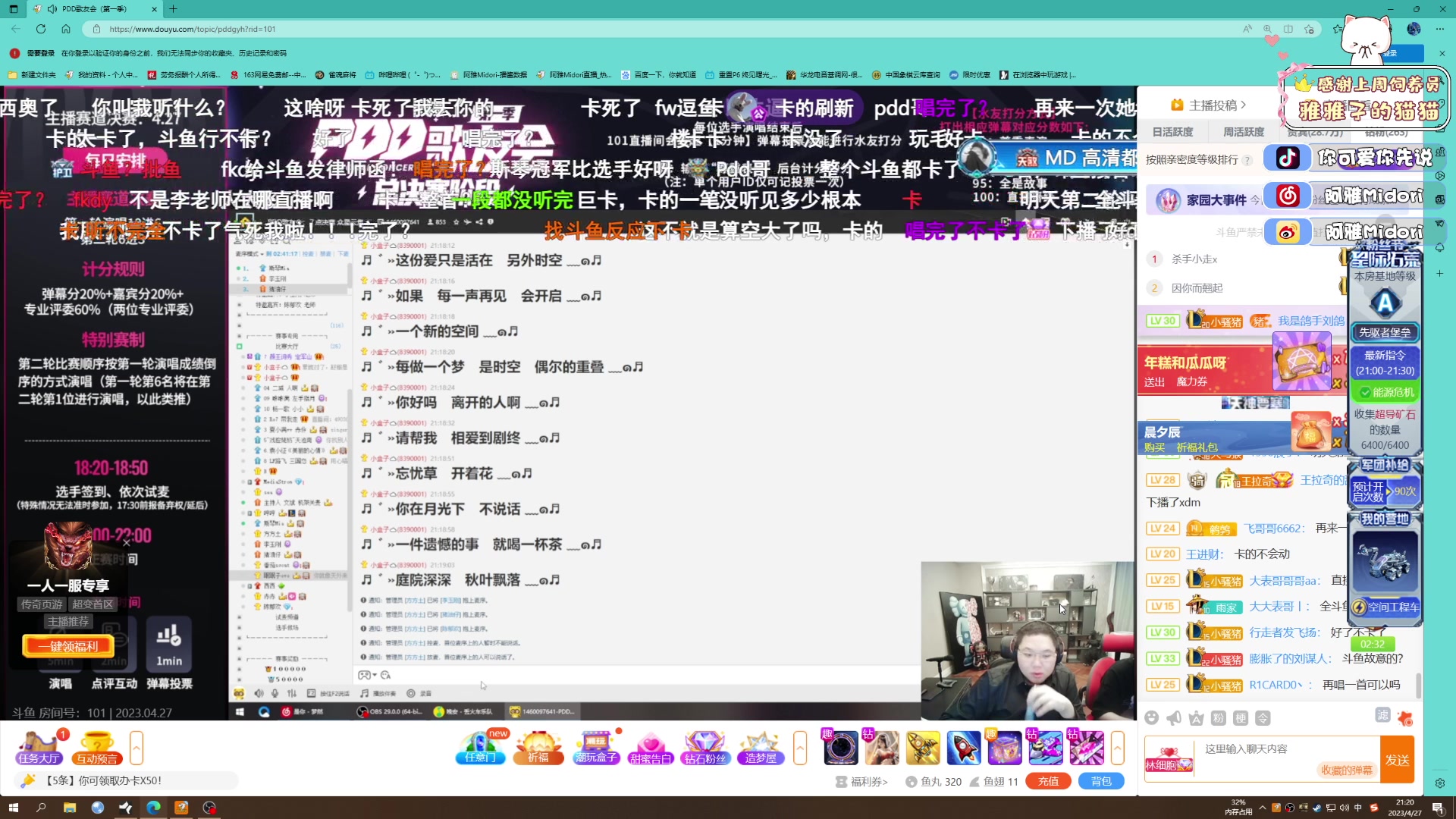Image resolution: width=1456 pixels, height=819 pixels.
Task: Toggle 收藏的弹幕 next to chat input
Action: coord(1347,769)
